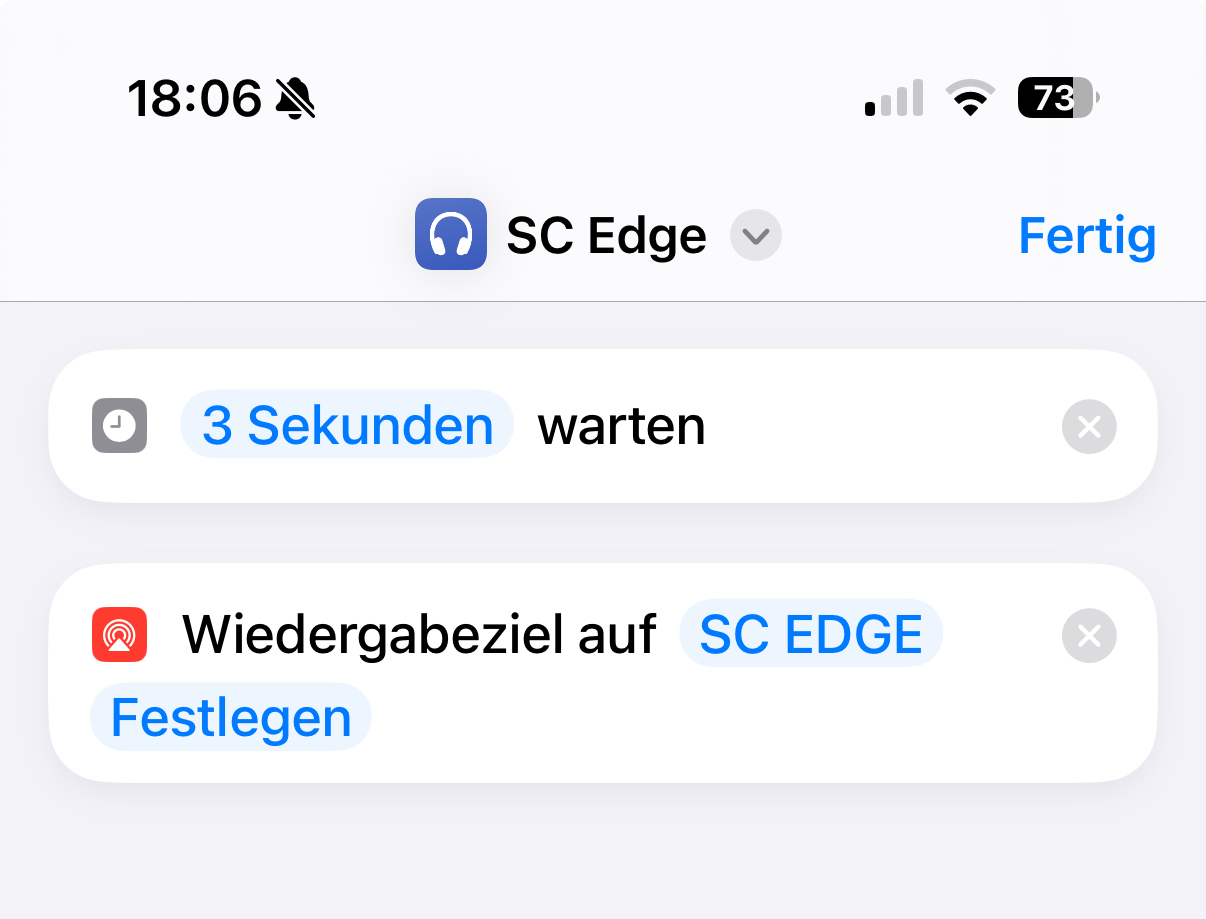The width and height of the screenshot is (1206, 919).
Task: Tap the blank area of the wait action card
Action: [880, 427]
